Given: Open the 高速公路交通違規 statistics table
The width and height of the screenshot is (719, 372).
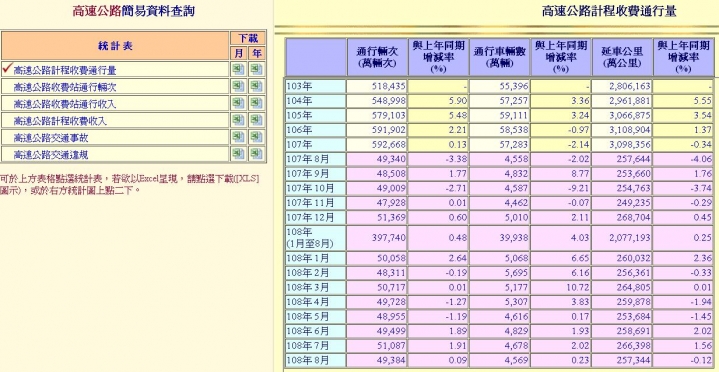Looking at the screenshot, I should (51, 155).
